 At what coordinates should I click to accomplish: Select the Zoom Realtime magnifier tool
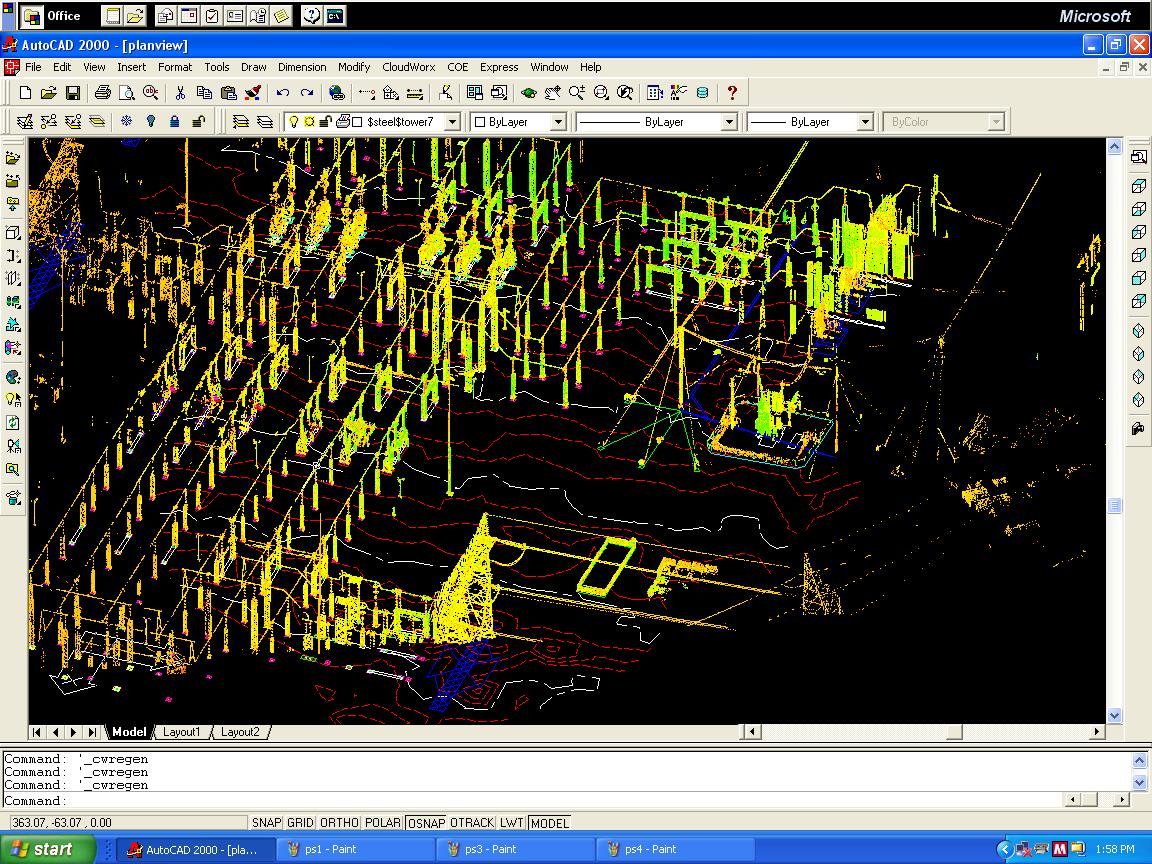(x=577, y=93)
